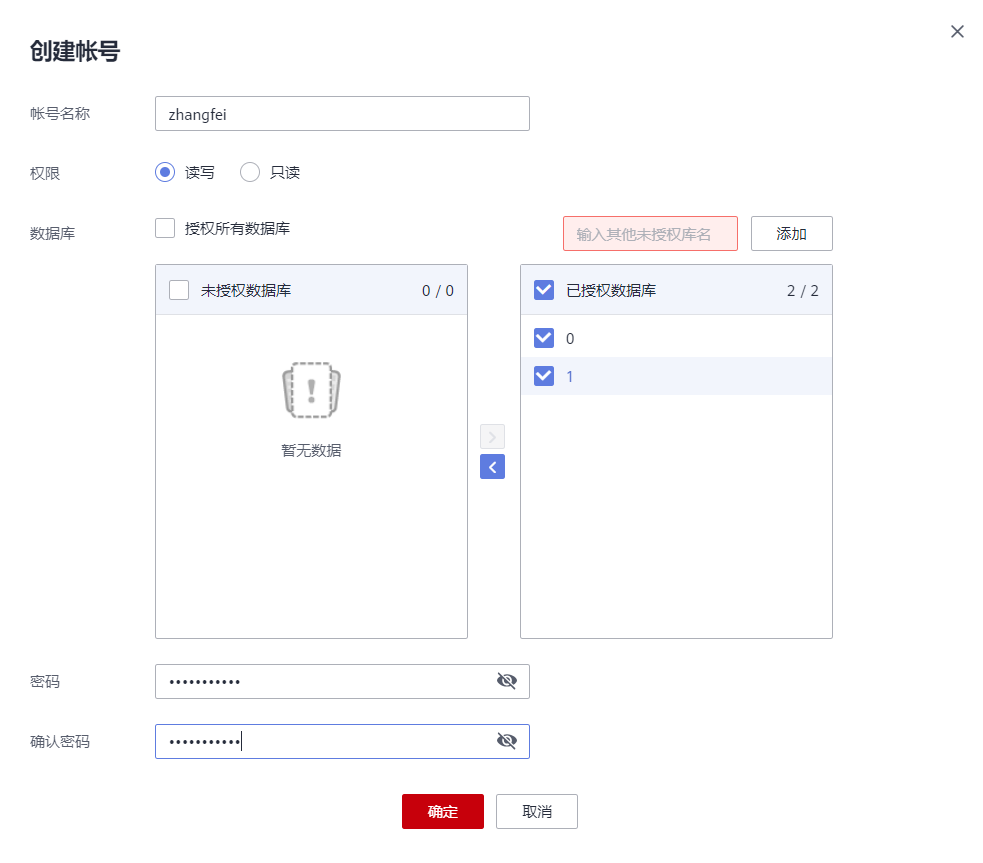Enable authorize all databases checkbox
983x863 pixels.
click(165, 228)
